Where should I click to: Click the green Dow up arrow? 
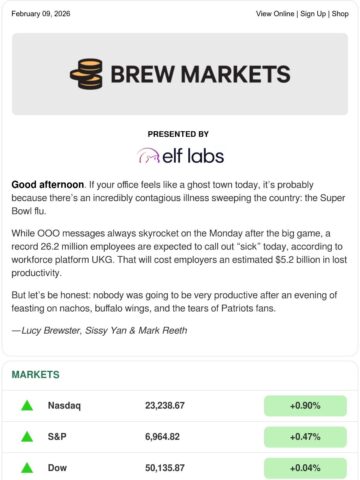27,468
